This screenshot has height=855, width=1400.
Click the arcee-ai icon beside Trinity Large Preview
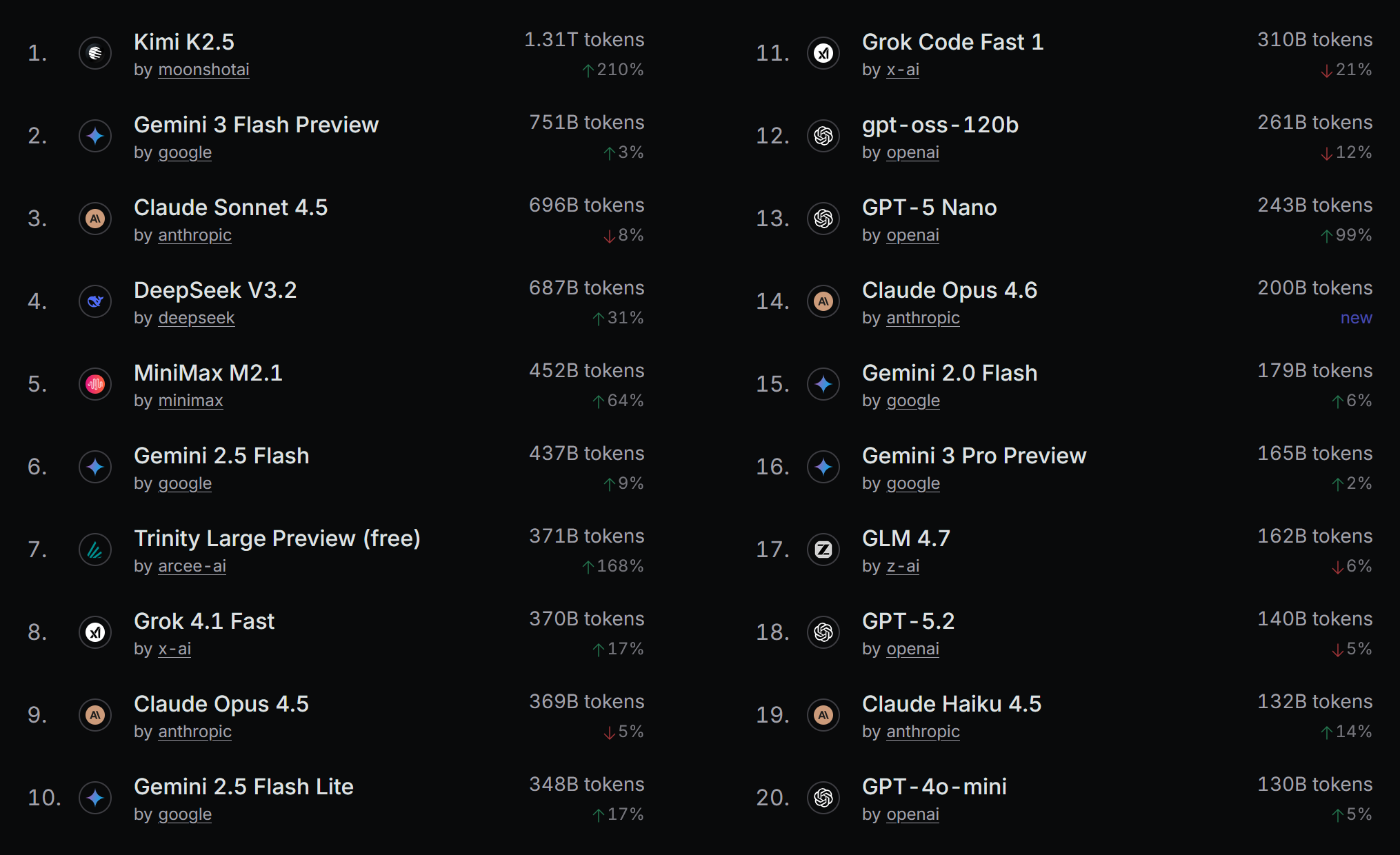(95, 550)
